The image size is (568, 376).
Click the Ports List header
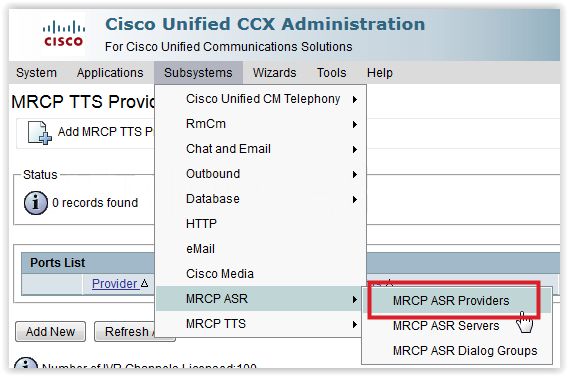tap(57, 263)
